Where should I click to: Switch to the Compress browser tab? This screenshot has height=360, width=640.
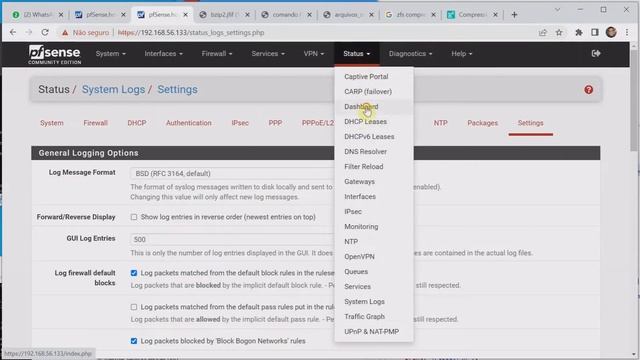click(472, 15)
